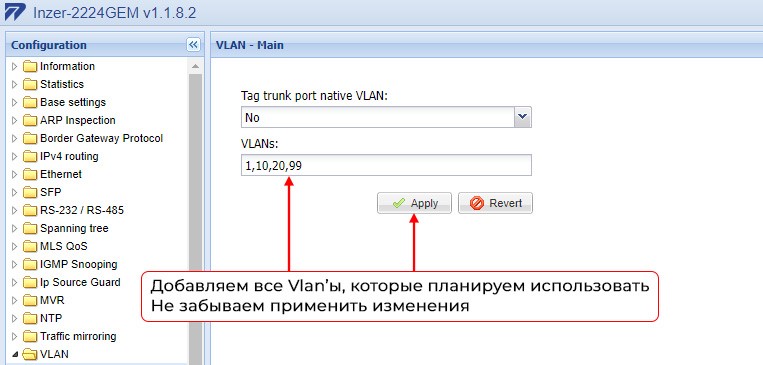
Task: Click the Information folder icon
Action: (30, 66)
